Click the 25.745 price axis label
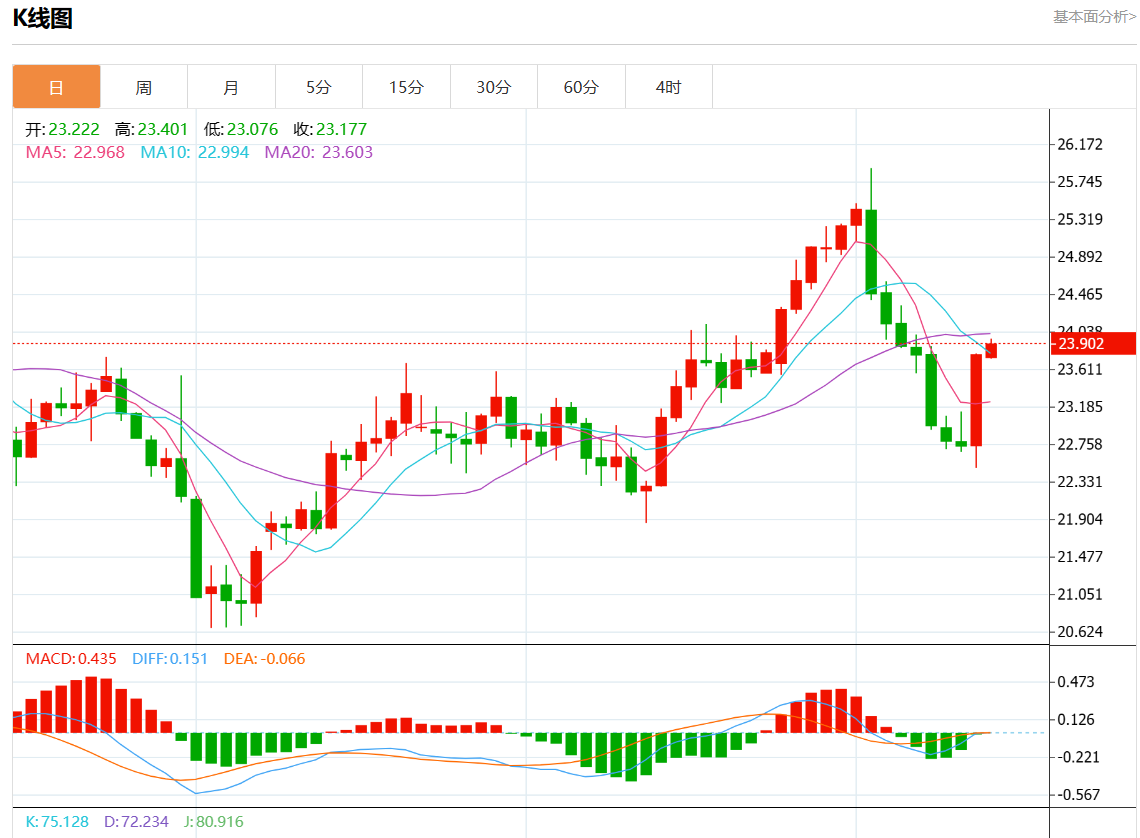 pyautogui.click(x=1080, y=182)
